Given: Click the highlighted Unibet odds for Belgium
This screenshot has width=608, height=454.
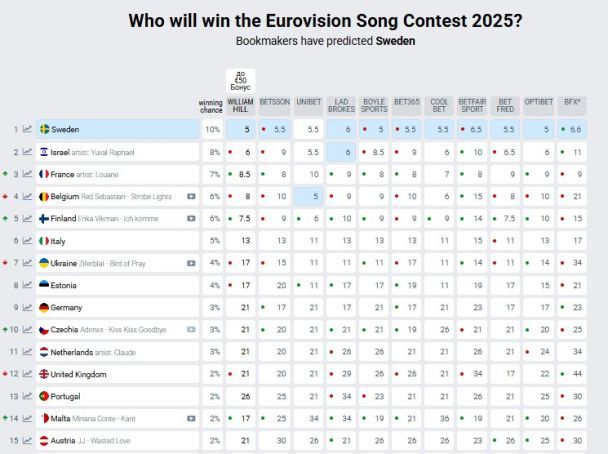Looking at the screenshot, I should click(309, 197).
